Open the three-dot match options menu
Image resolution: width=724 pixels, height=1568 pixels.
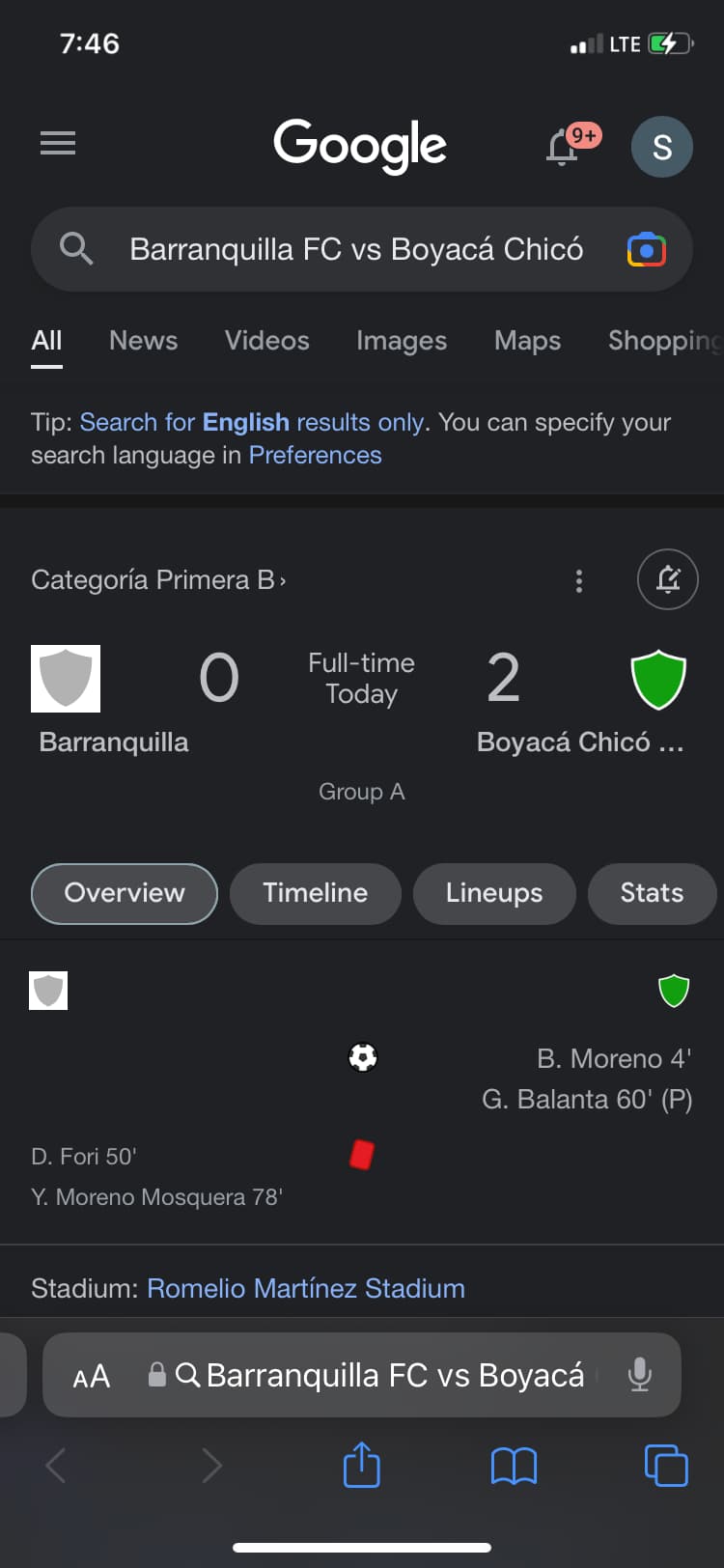[x=579, y=581]
